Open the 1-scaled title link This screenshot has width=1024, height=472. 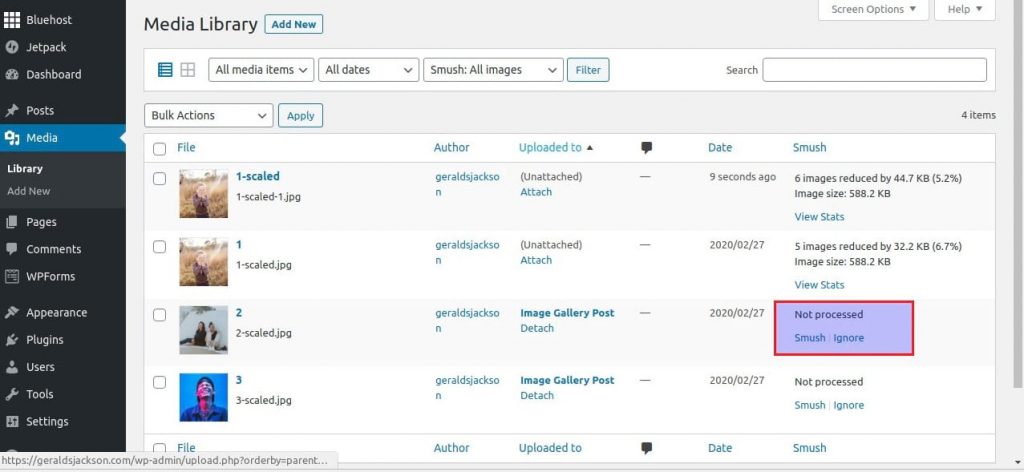coord(257,176)
